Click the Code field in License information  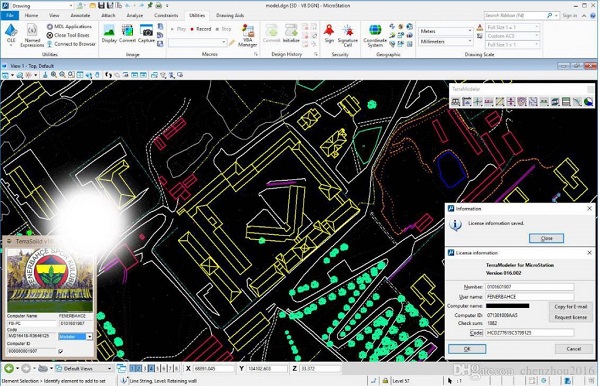pyautogui.click(x=530, y=333)
